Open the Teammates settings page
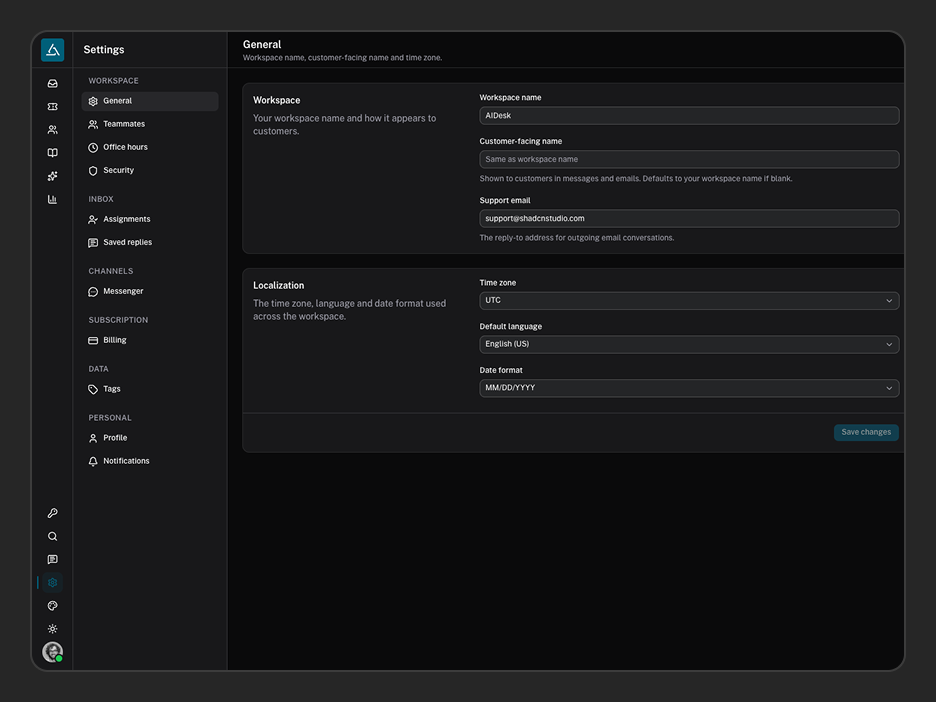The height and width of the screenshot is (702, 936). pyautogui.click(x=150, y=124)
